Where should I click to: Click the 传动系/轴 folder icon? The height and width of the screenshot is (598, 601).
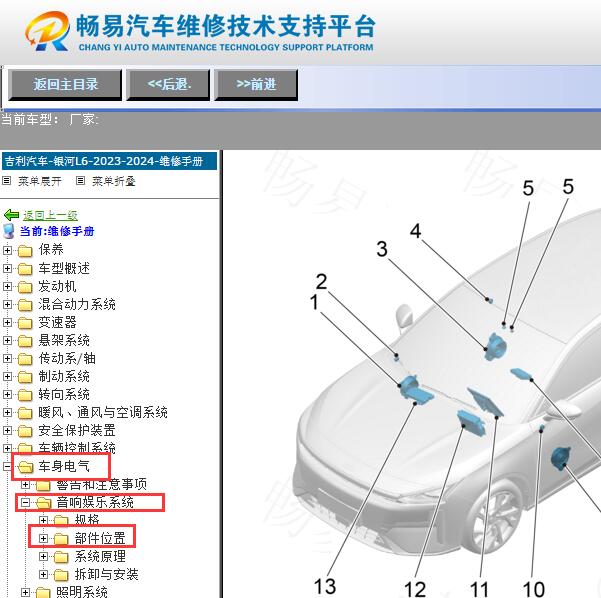tap(25, 359)
